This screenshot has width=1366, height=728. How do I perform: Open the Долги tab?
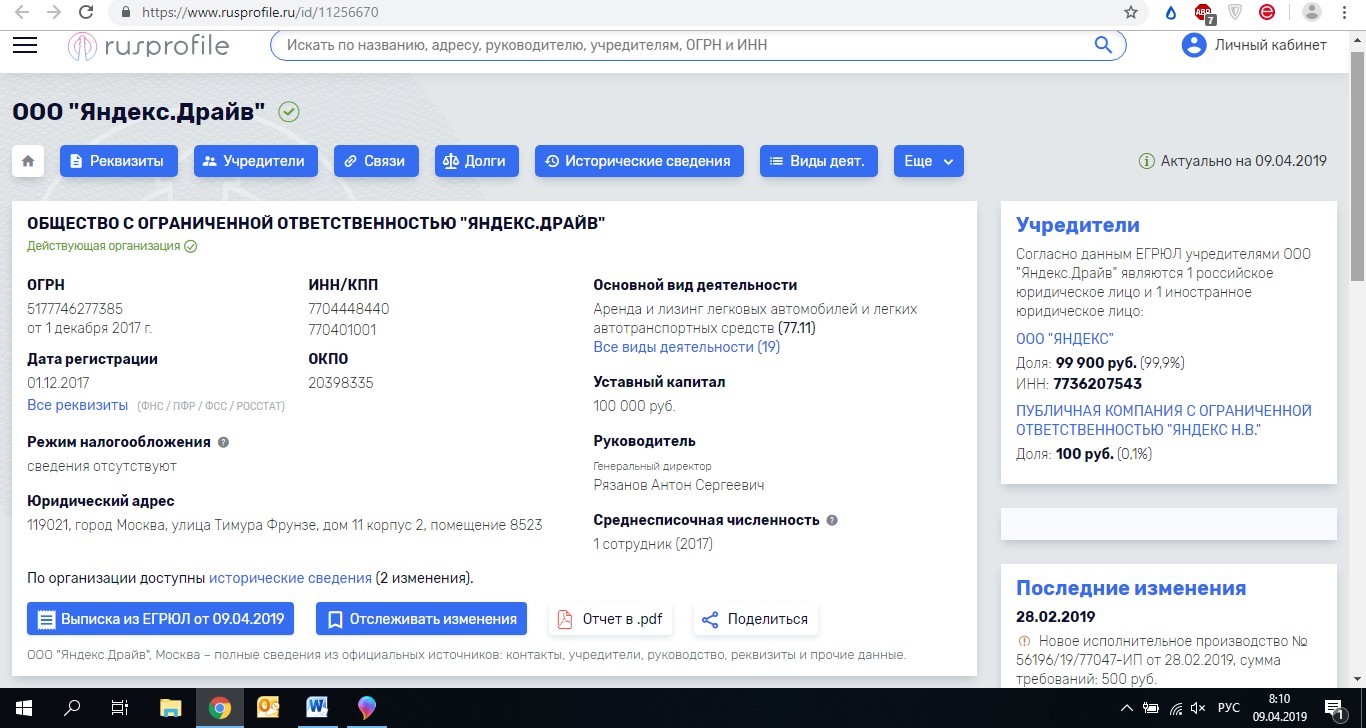[476, 161]
